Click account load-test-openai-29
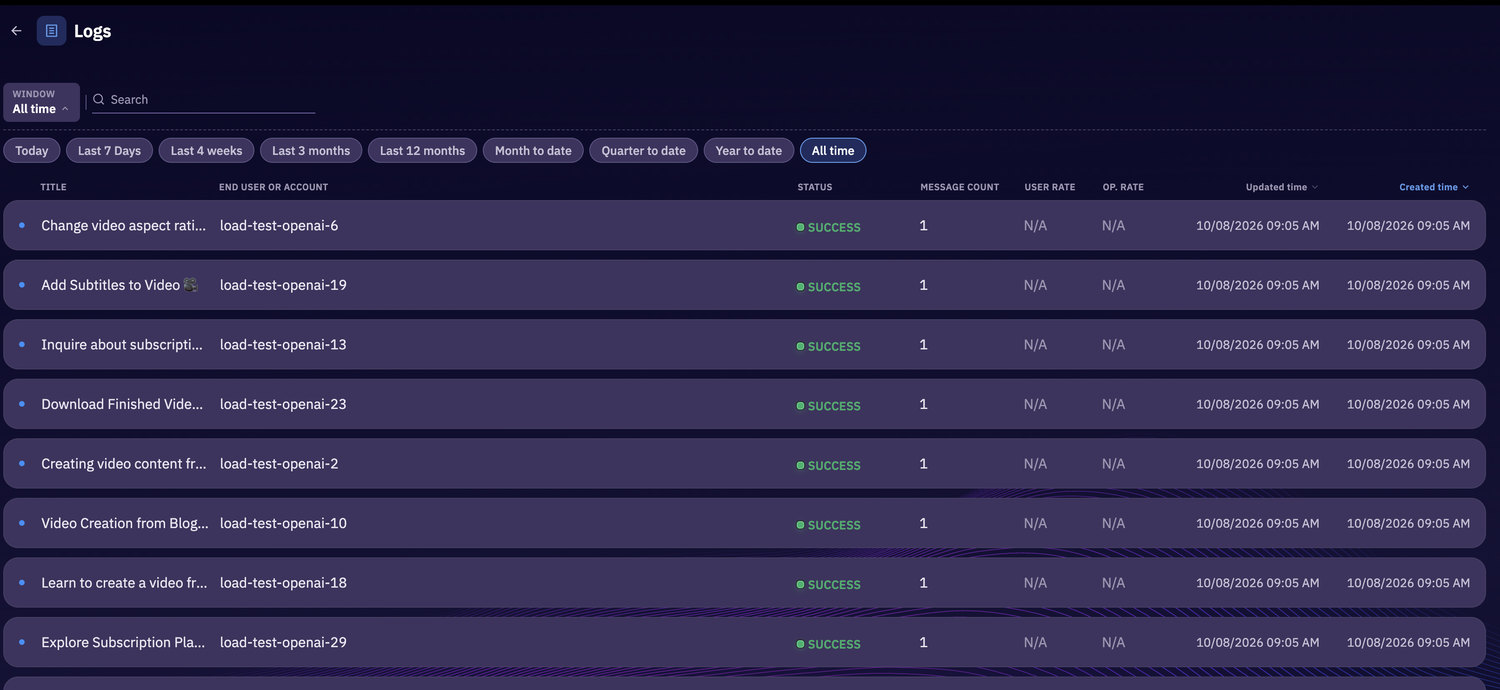Image resolution: width=1500 pixels, height=690 pixels. click(x=283, y=642)
